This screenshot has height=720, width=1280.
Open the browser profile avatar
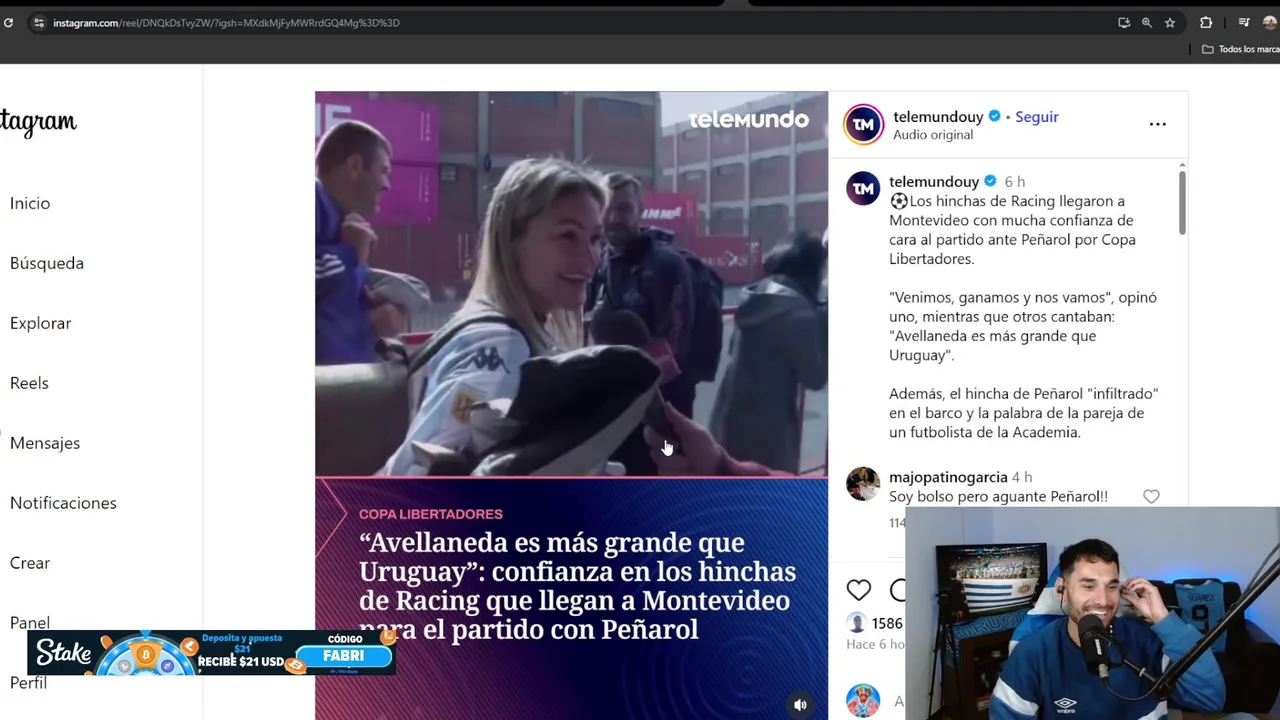point(1271,22)
